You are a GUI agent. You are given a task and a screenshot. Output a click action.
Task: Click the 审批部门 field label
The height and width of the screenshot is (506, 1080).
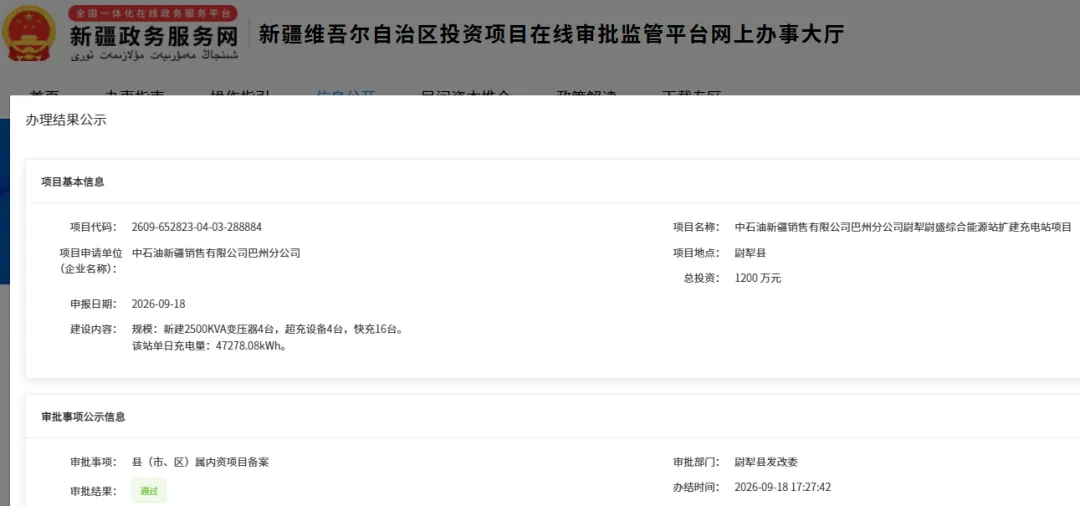point(696,462)
